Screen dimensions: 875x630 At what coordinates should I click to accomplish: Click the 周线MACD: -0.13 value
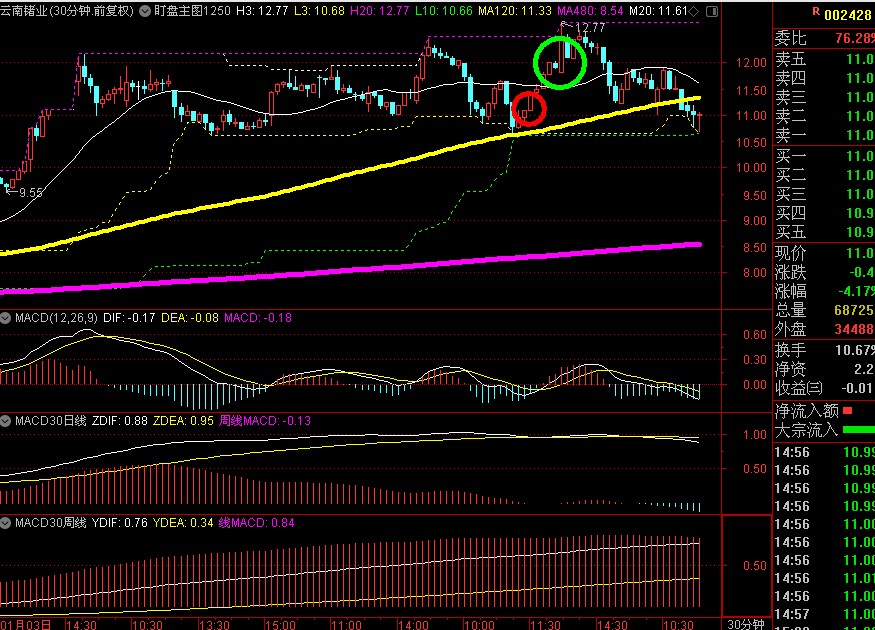pos(265,421)
